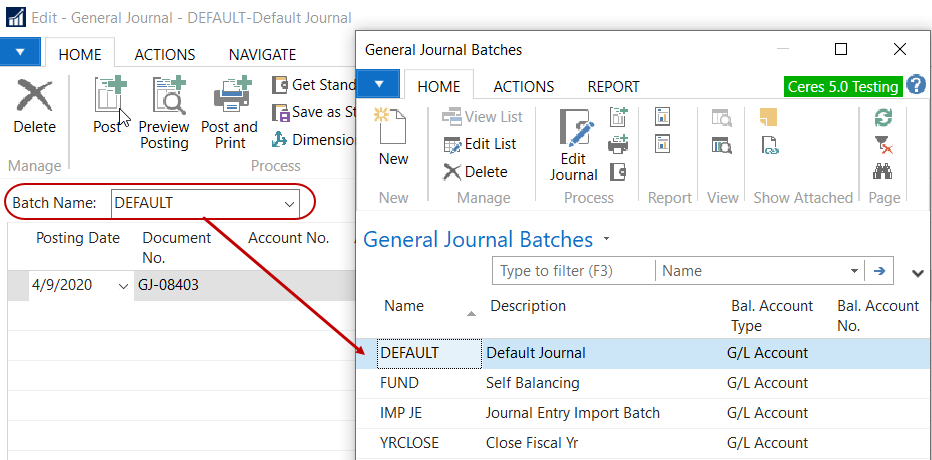This screenshot has height=460, width=932.
Task: Click the binoculars Find icon
Action: pos(882,172)
